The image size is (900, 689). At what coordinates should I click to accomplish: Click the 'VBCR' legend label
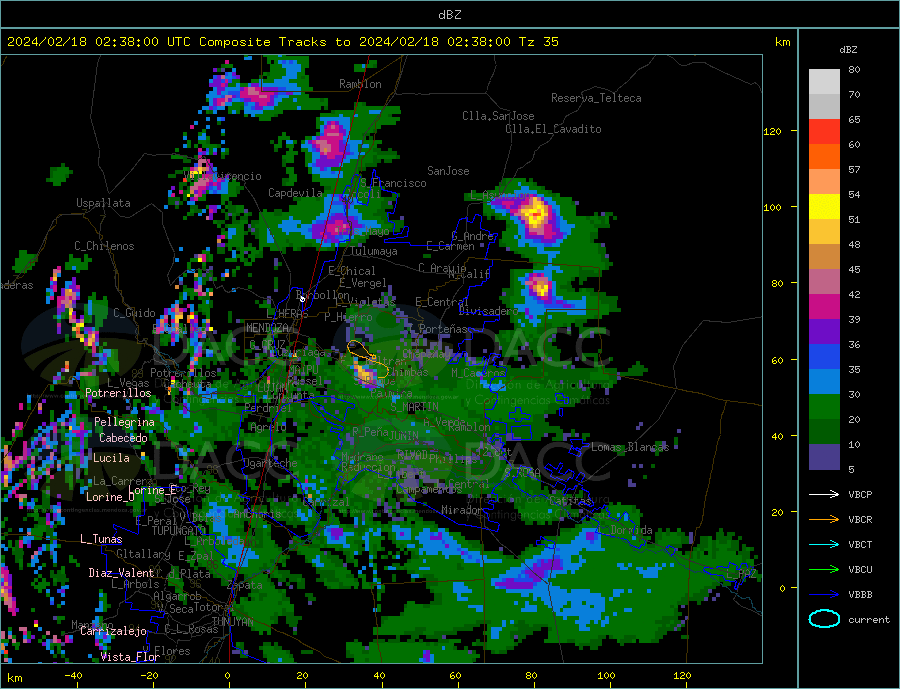click(860, 520)
